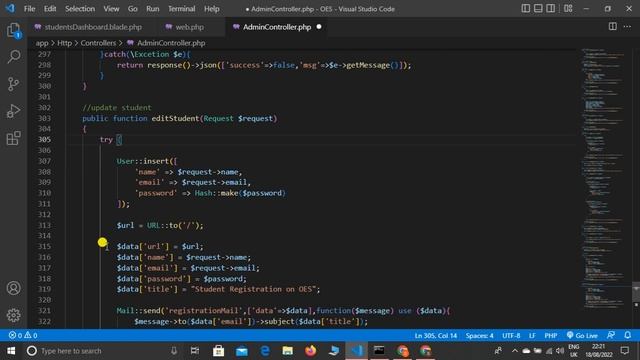Open editor More Actions ellipsis
The image size is (640, 360).
pos(627,27)
